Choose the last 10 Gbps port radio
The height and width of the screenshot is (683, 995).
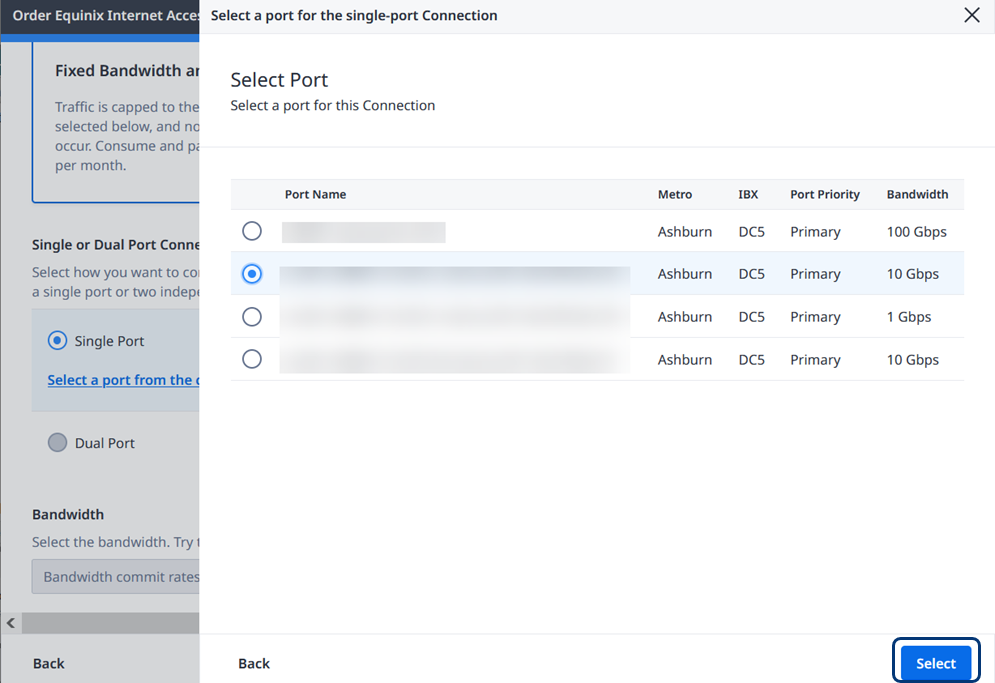[x=252, y=359]
